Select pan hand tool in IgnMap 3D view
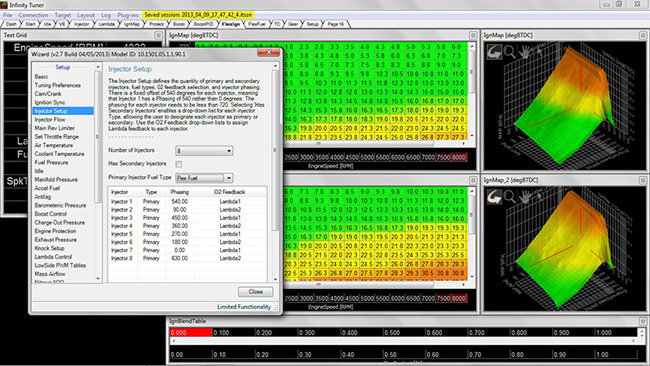This screenshot has width=650, height=366. click(525, 52)
